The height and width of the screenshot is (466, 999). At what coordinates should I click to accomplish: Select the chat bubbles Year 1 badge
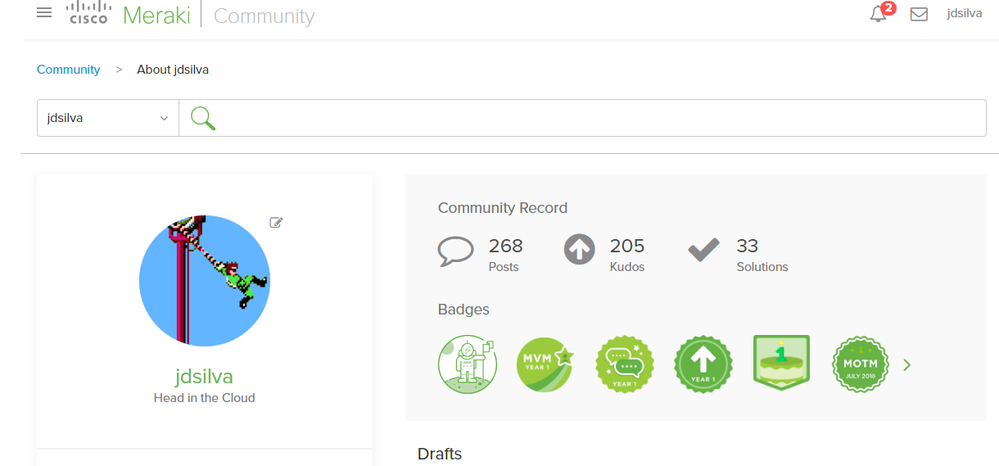pyautogui.click(x=624, y=364)
